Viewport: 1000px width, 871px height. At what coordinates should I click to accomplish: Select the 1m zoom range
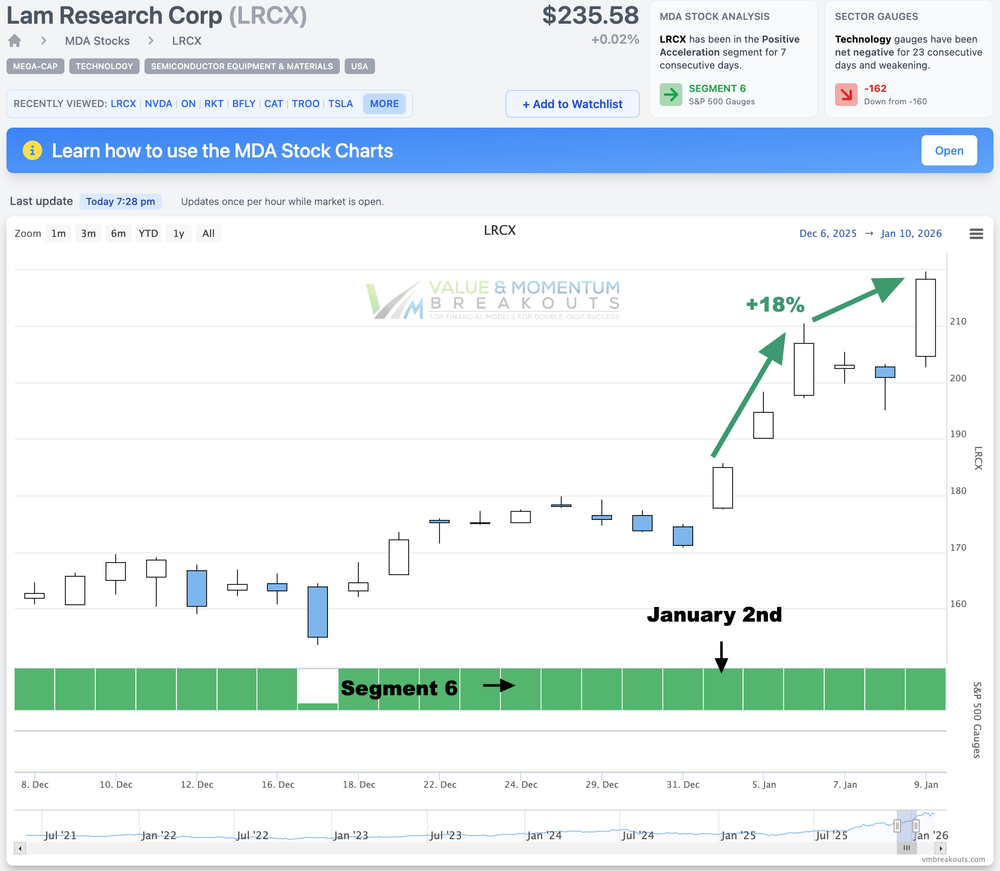click(59, 233)
